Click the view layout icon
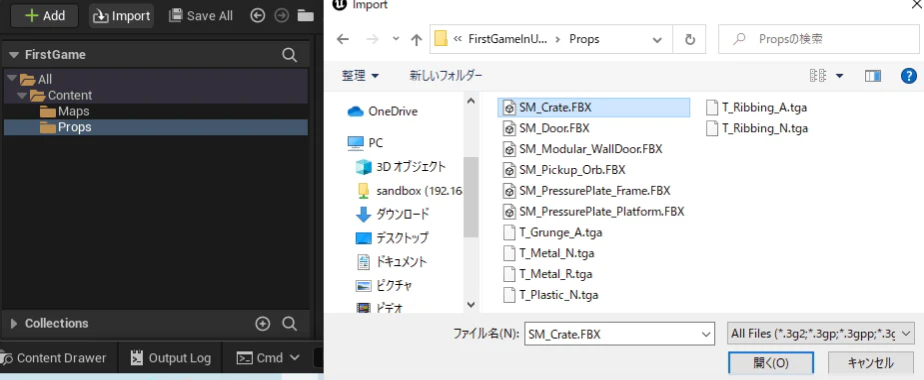This screenshot has height=380, width=924. [818, 75]
